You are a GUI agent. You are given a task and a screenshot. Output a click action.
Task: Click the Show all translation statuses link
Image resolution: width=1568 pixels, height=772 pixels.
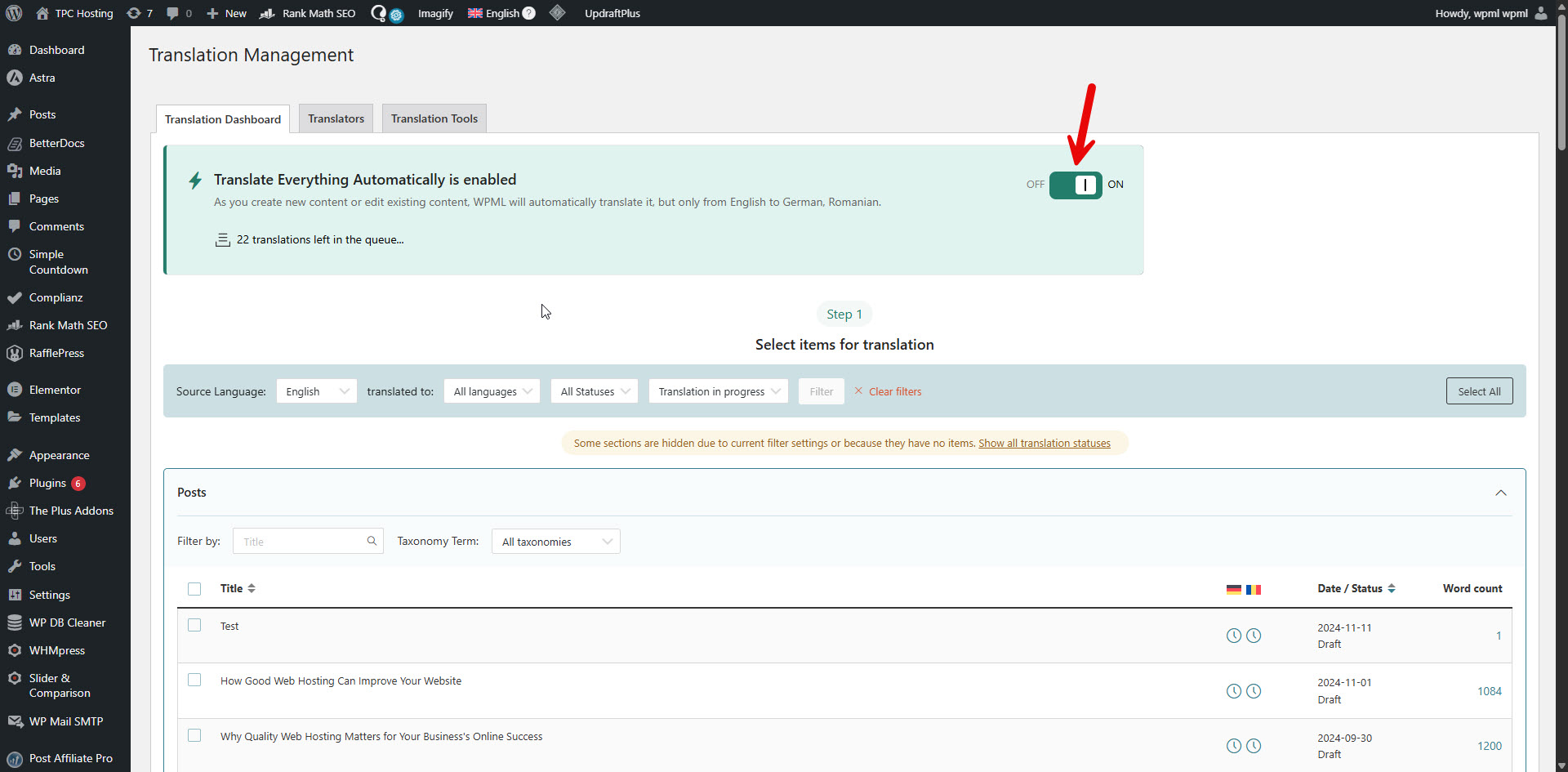tap(1044, 443)
